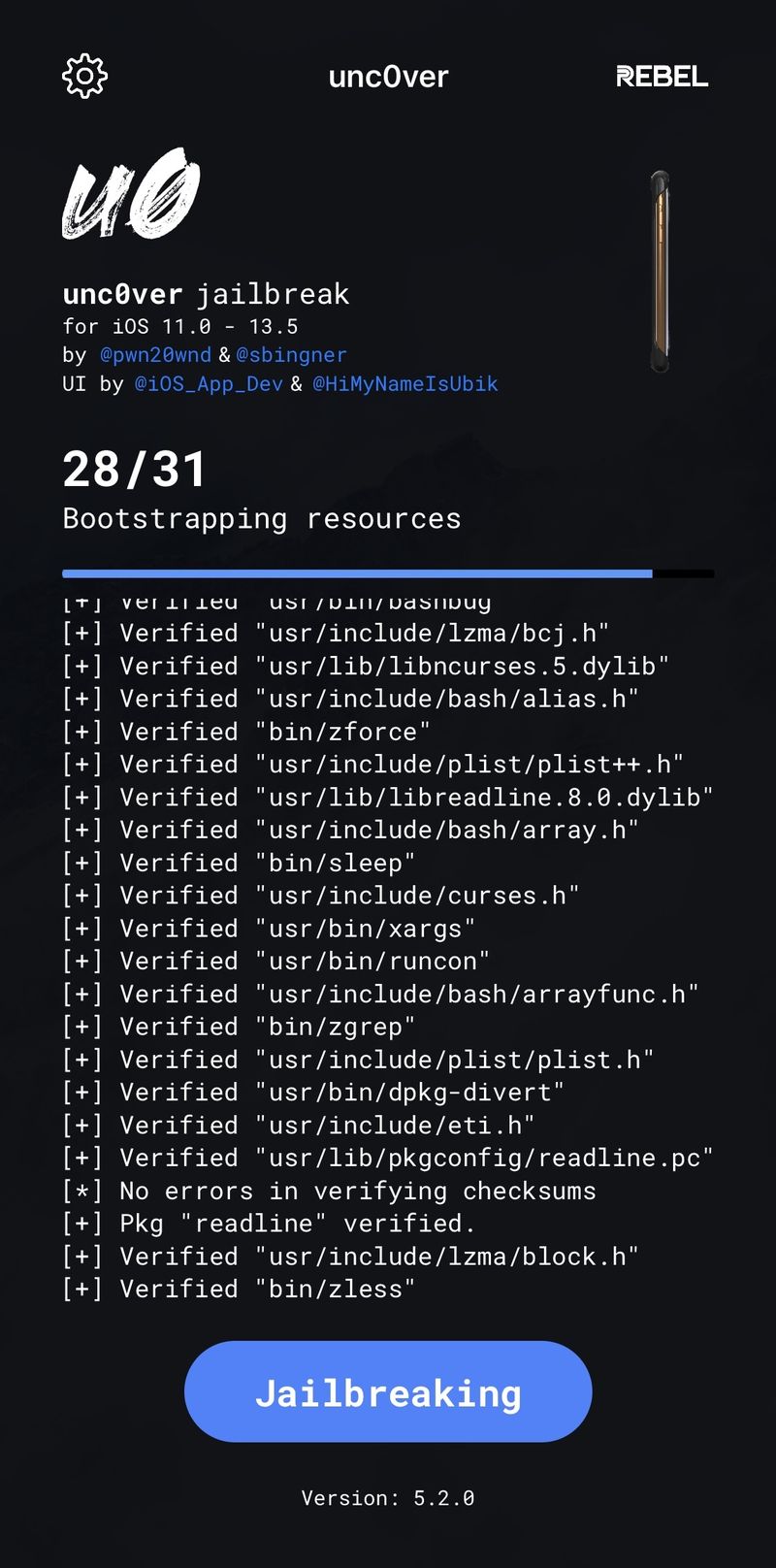Select log line Verified bin/zless

(239, 1290)
